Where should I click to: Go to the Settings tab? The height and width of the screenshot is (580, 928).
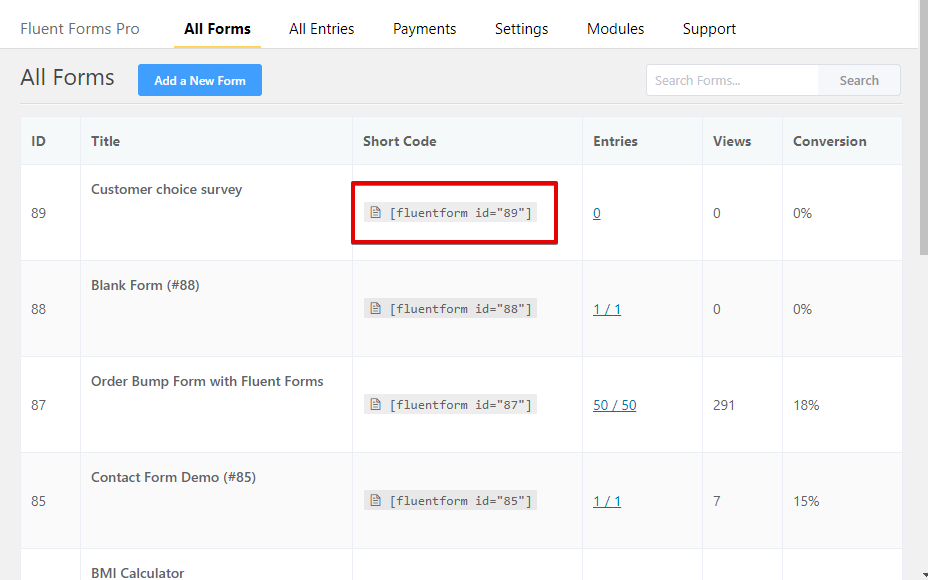pos(521,28)
